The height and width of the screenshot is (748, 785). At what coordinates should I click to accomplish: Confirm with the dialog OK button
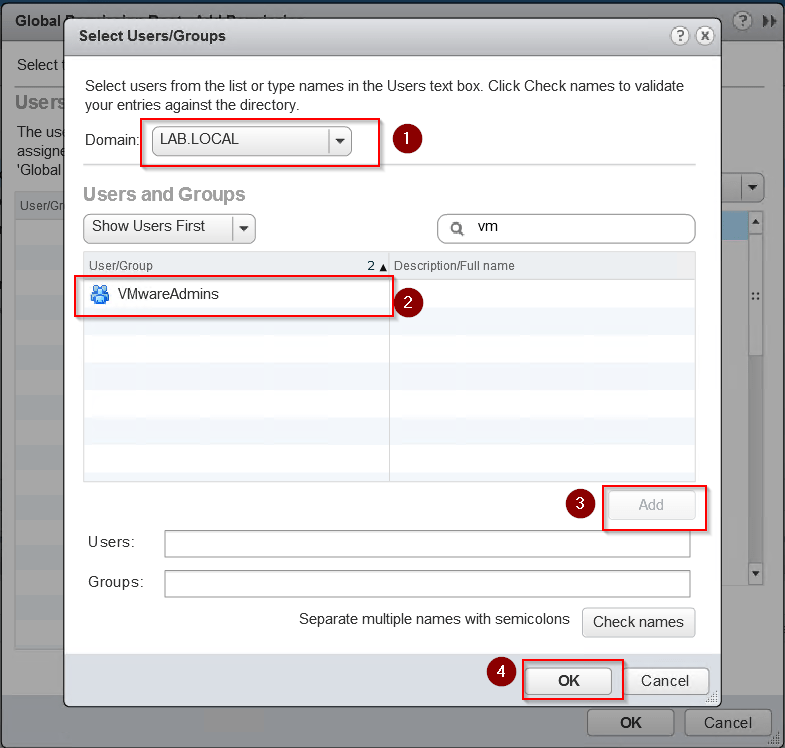(568, 680)
